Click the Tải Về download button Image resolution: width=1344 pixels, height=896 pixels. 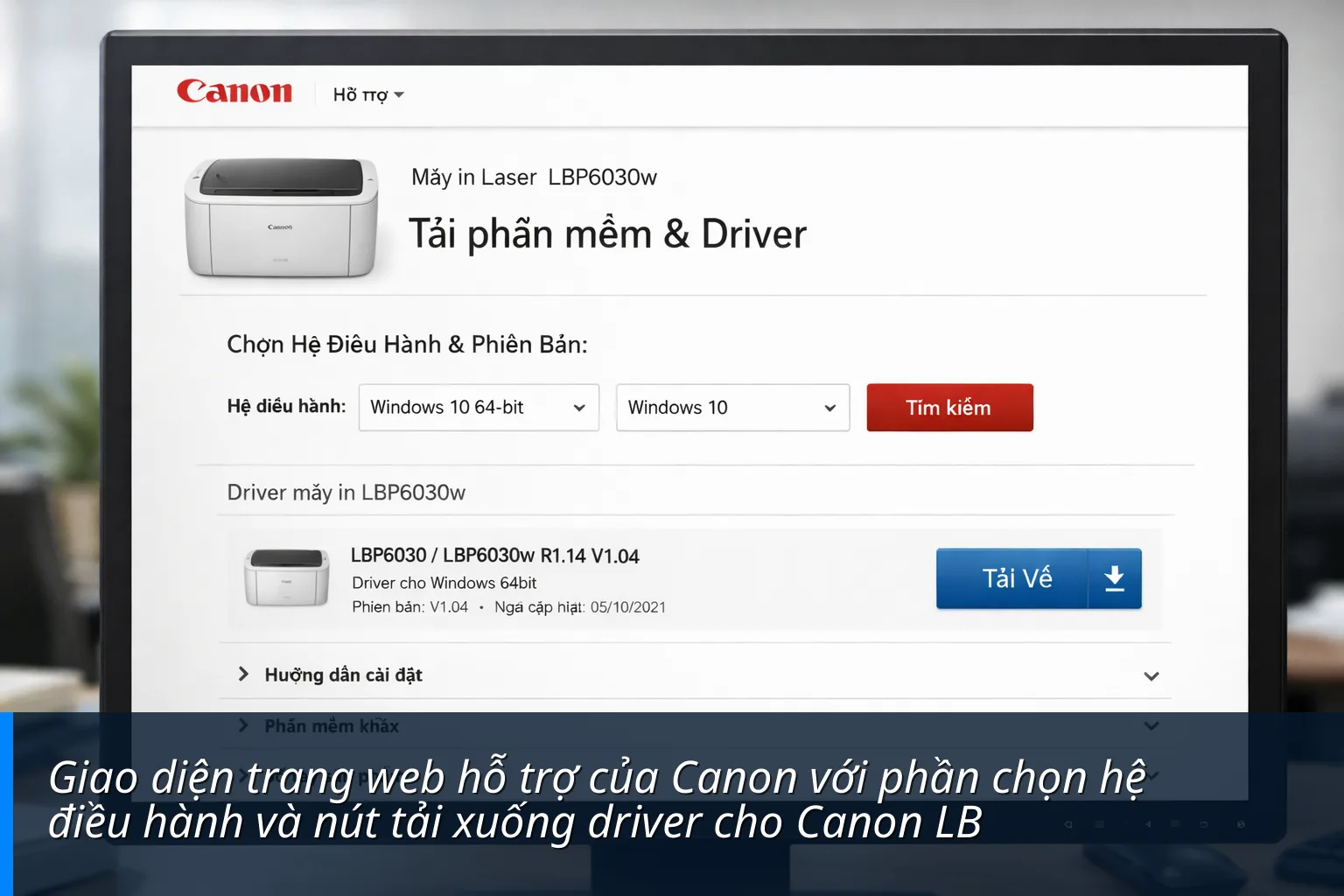(x=1039, y=578)
